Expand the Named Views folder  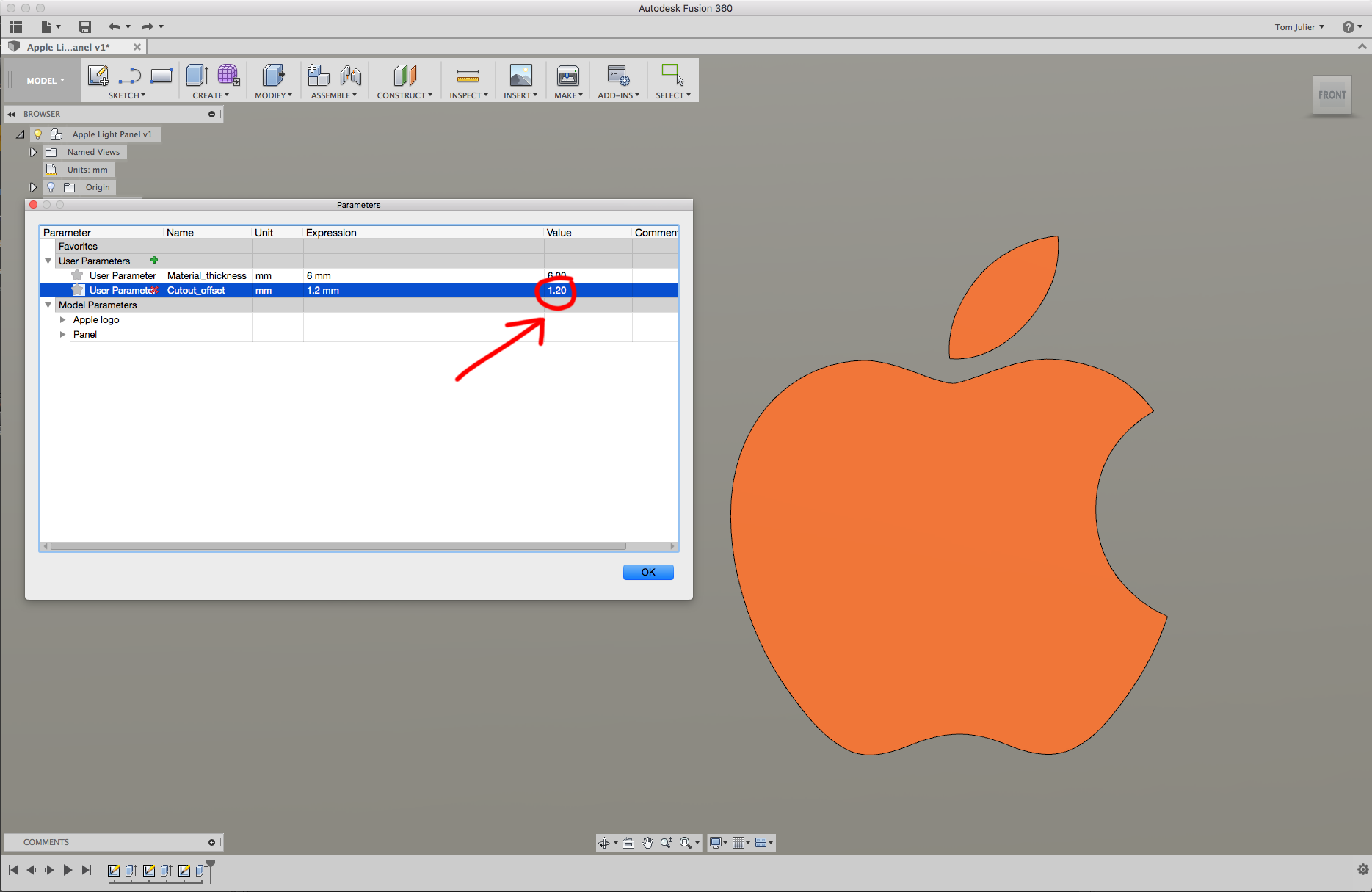tap(33, 151)
